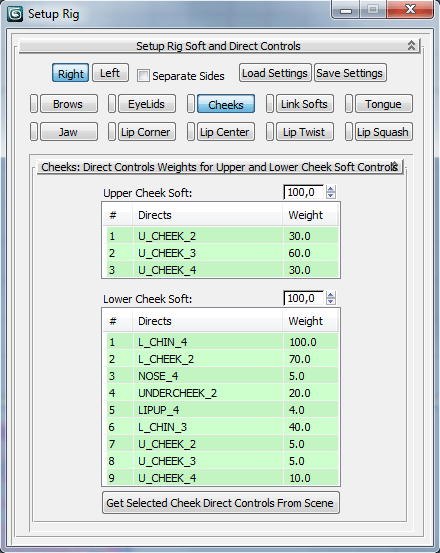Select the Right side button
This screenshot has height=553, width=440.
tap(71, 73)
